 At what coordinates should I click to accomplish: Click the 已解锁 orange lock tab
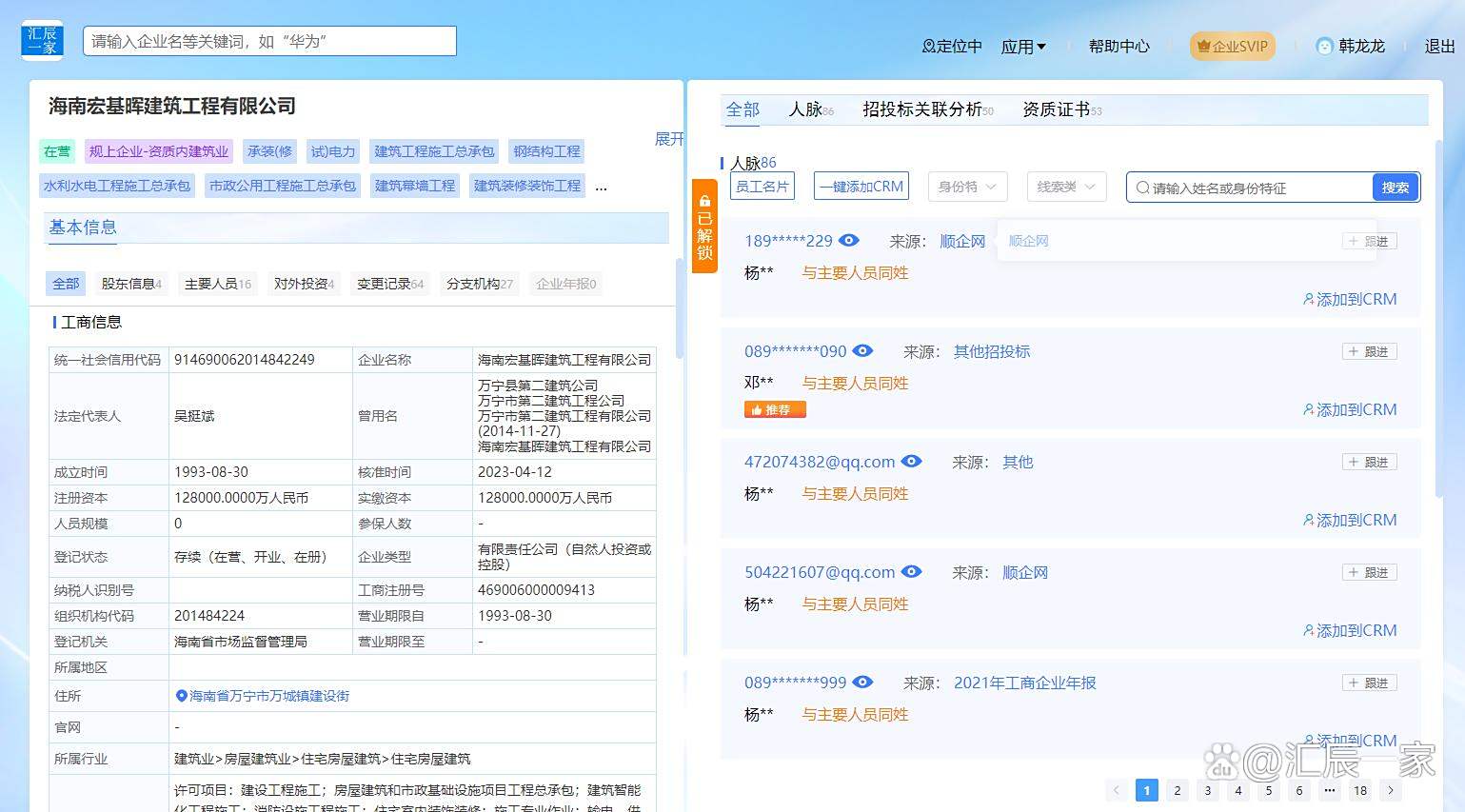(704, 227)
